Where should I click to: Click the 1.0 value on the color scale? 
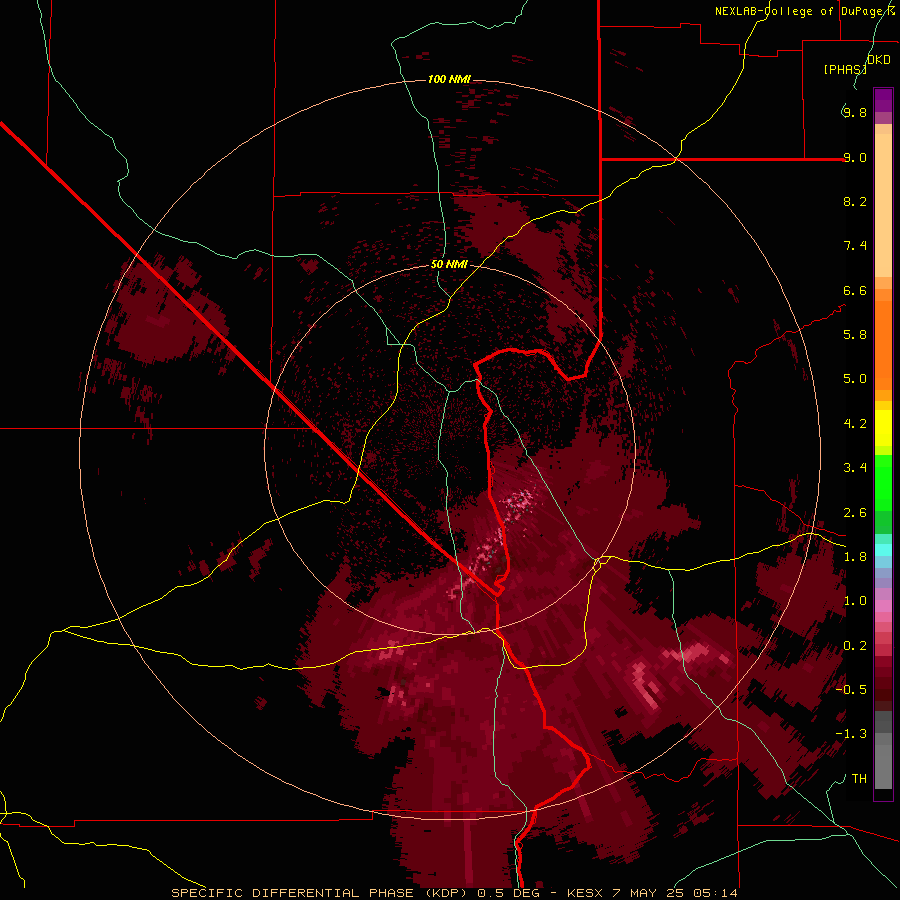[x=854, y=601]
